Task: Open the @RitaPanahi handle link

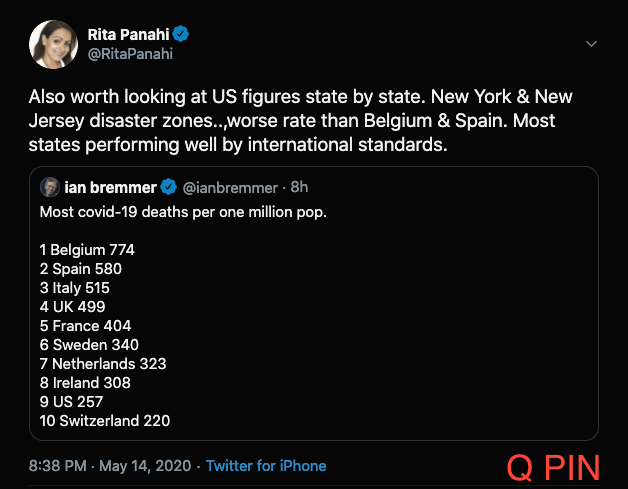Action: pos(130,54)
